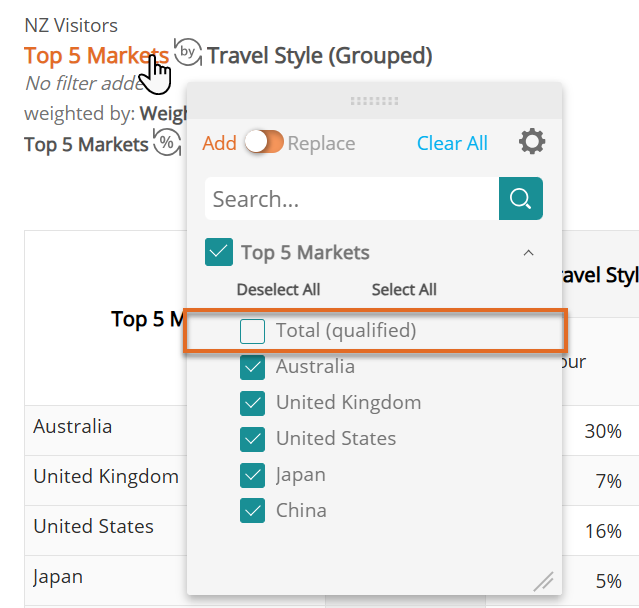Click the 16% table cell
The width and height of the screenshot is (639, 608).
coord(603,531)
